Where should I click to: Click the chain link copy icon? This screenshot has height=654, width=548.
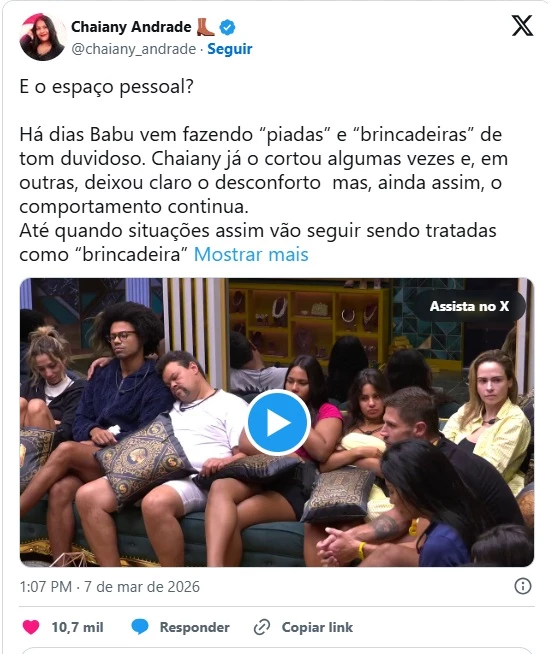coord(262,627)
